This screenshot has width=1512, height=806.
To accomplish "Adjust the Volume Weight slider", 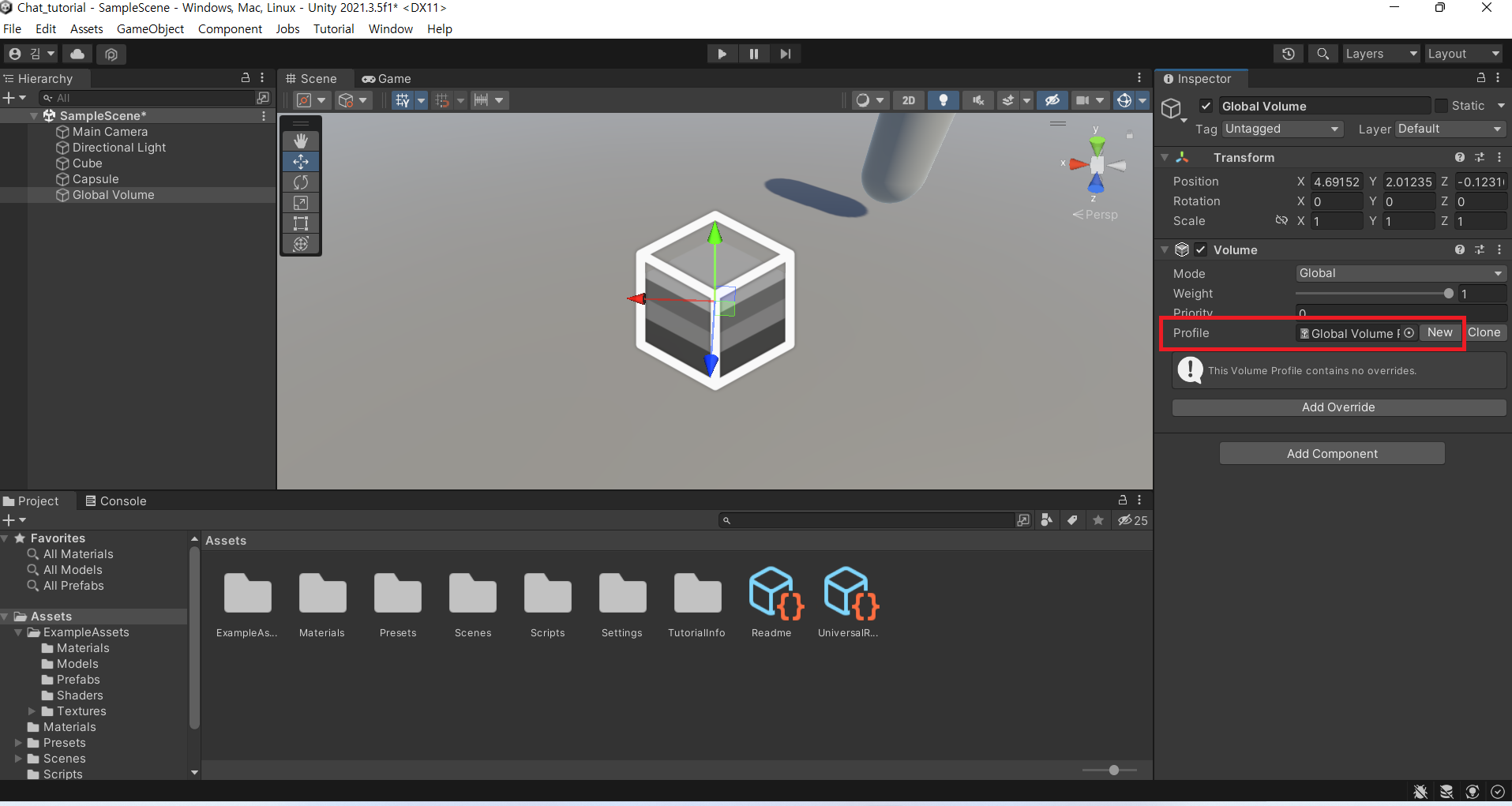I will [x=1374, y=294].
